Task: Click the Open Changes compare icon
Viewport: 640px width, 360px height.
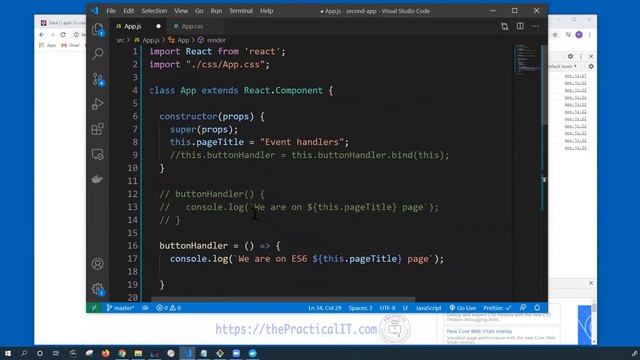Action: click(504, 26)
